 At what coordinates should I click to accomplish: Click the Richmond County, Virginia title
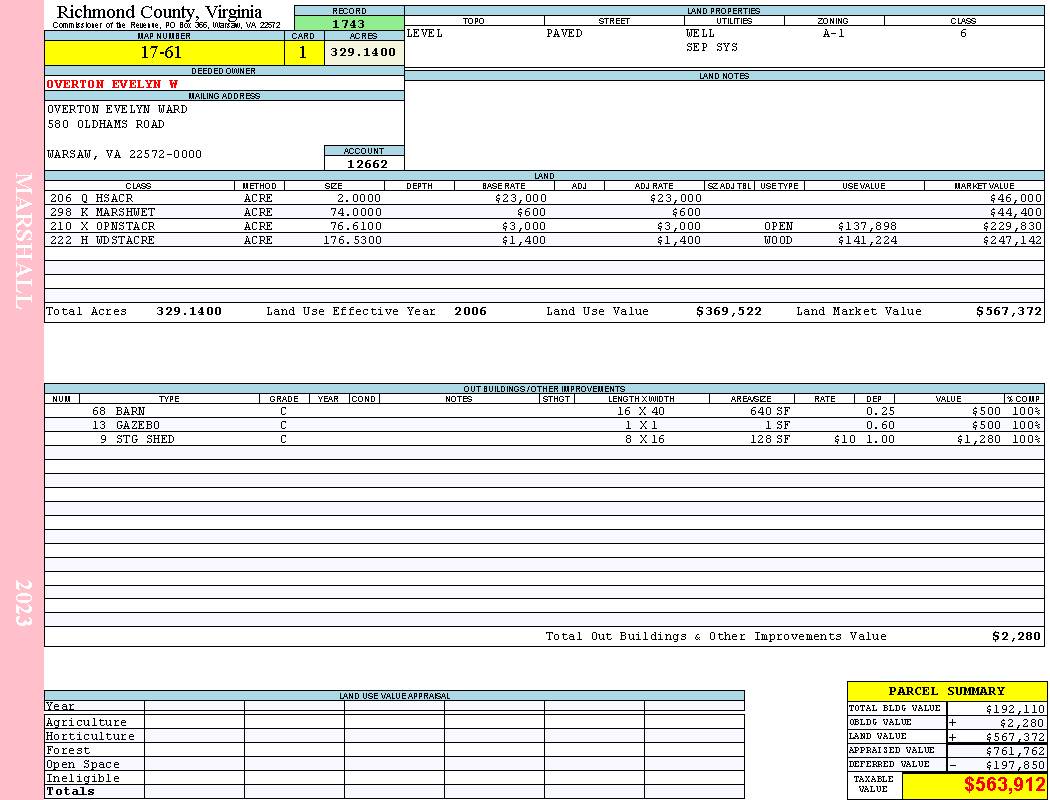pos(159,11)
